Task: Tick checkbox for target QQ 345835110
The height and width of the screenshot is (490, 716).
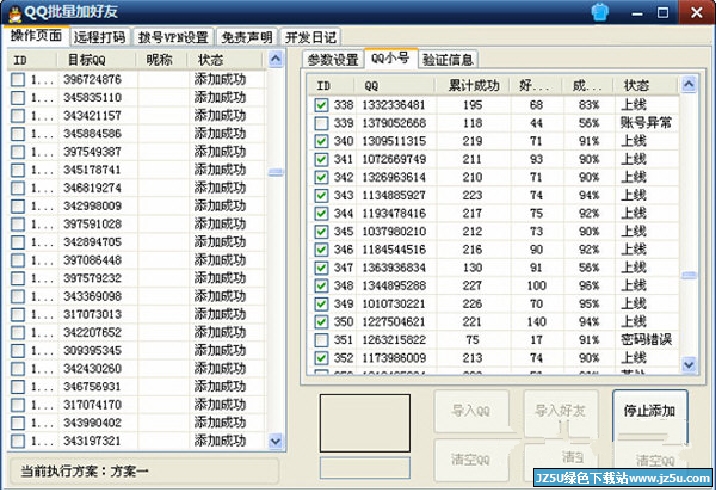Action: tap(18, 98)
